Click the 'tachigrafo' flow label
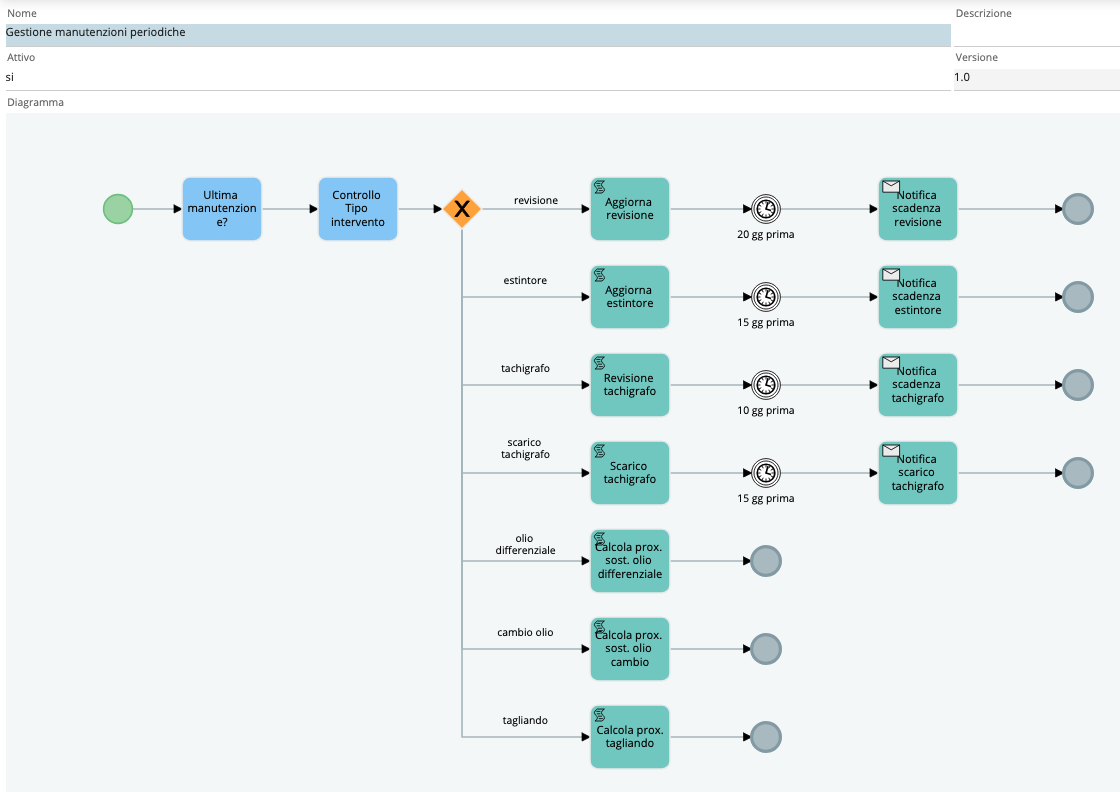The height and width of the screenshot is (792, 1120). (525, 369)
